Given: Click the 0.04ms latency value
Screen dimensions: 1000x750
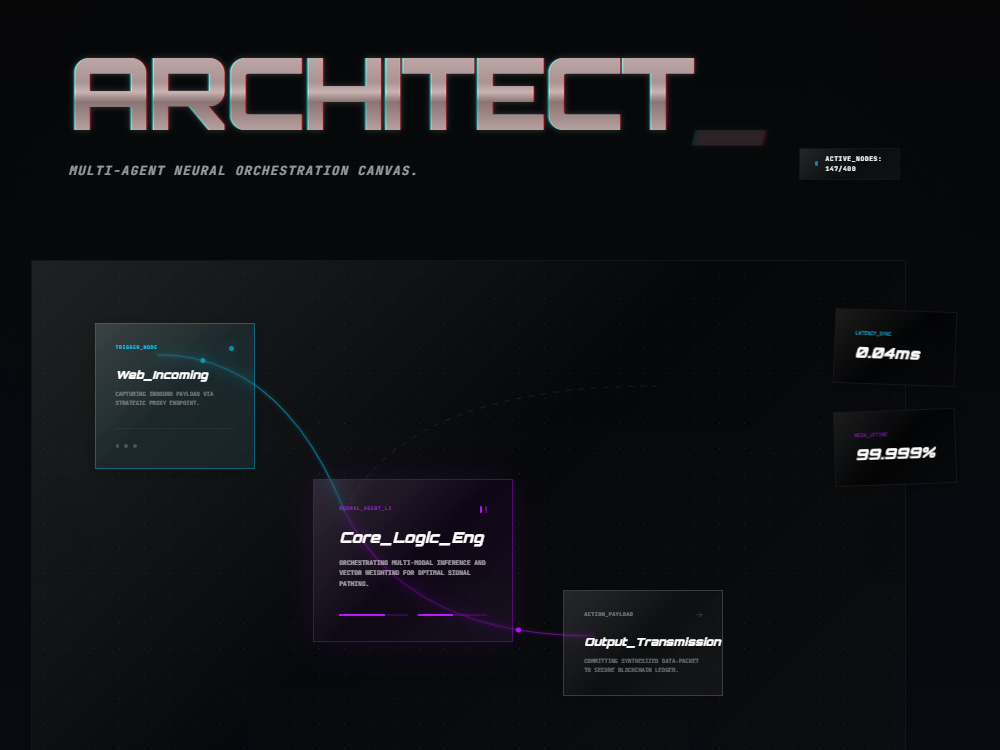Looking at the screenshot, I should tap(888, 353).
